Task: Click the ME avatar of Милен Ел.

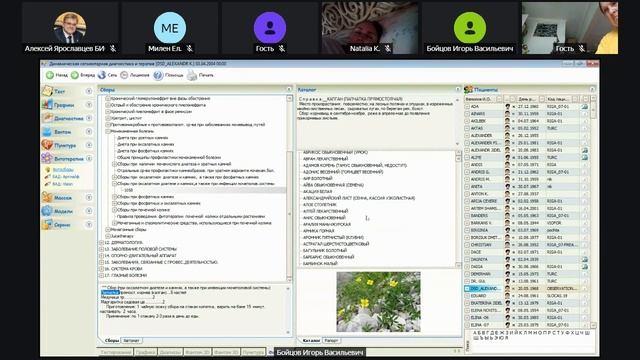Action: pyautogui.click(x=170, y=28)
